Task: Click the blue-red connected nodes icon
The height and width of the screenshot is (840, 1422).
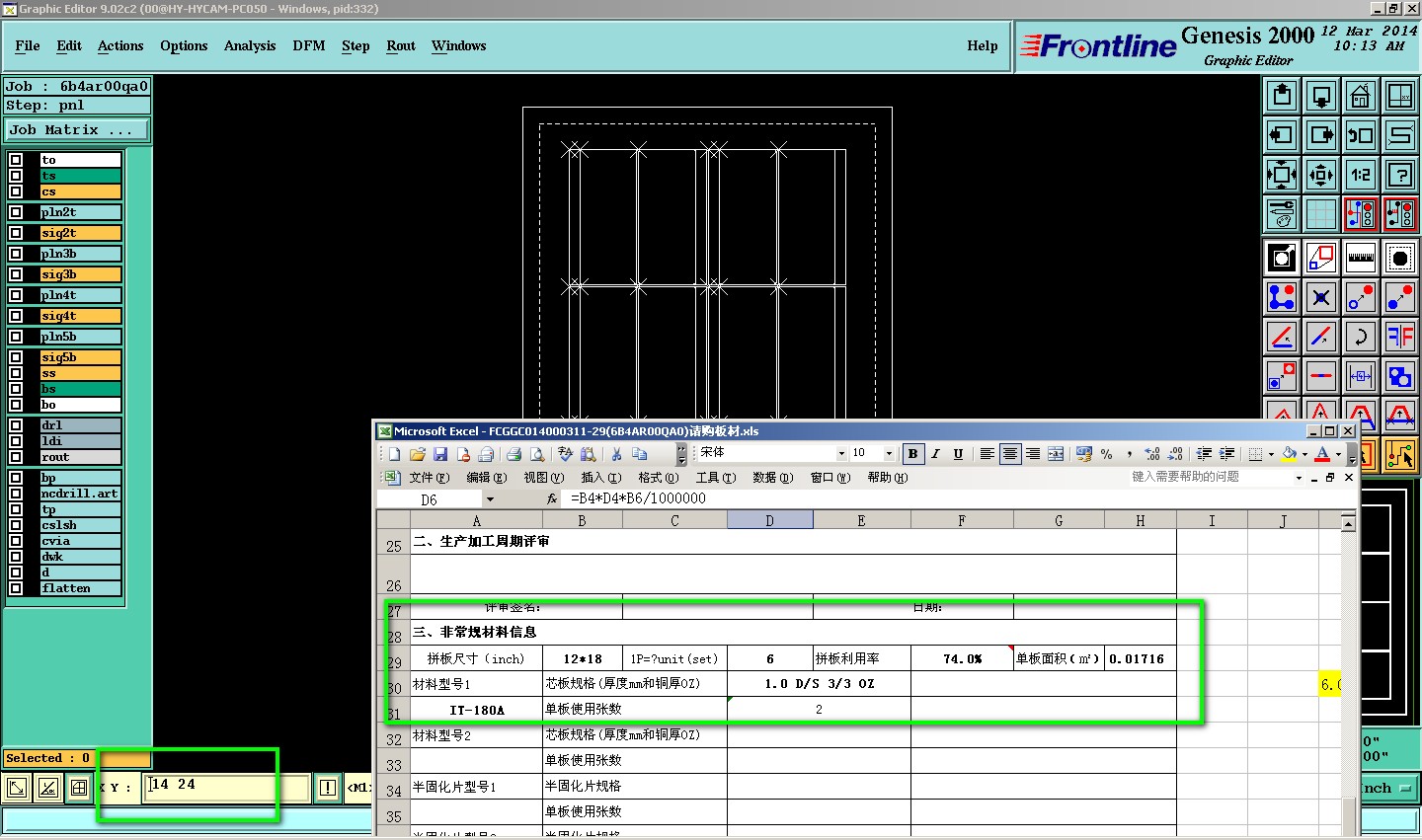Action: (x=1282, y=297)
